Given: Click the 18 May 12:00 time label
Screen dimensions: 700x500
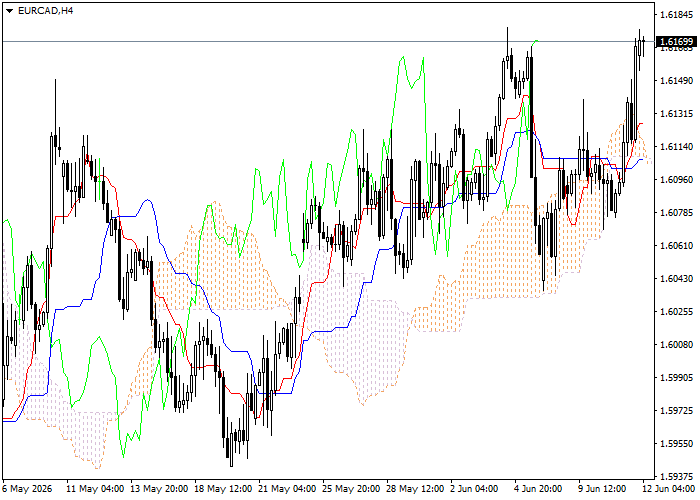Looking at the screenshot, I should (x=224, y=489).
